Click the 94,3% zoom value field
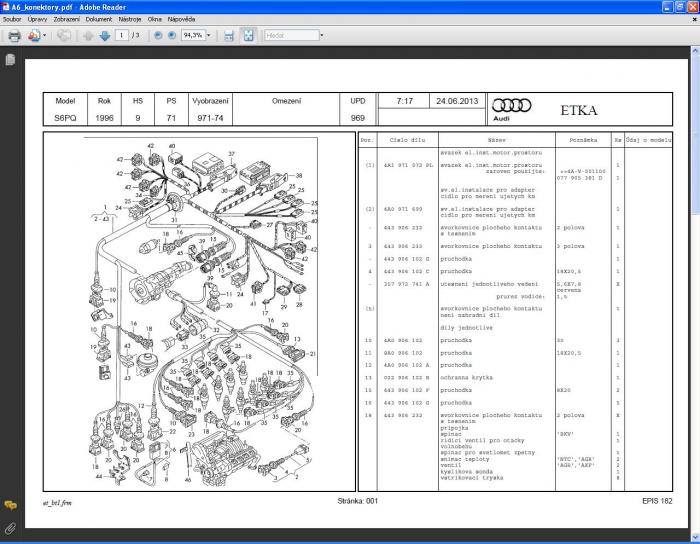The image size is (700, 544). pyautogui.click(x=192, y=35)
